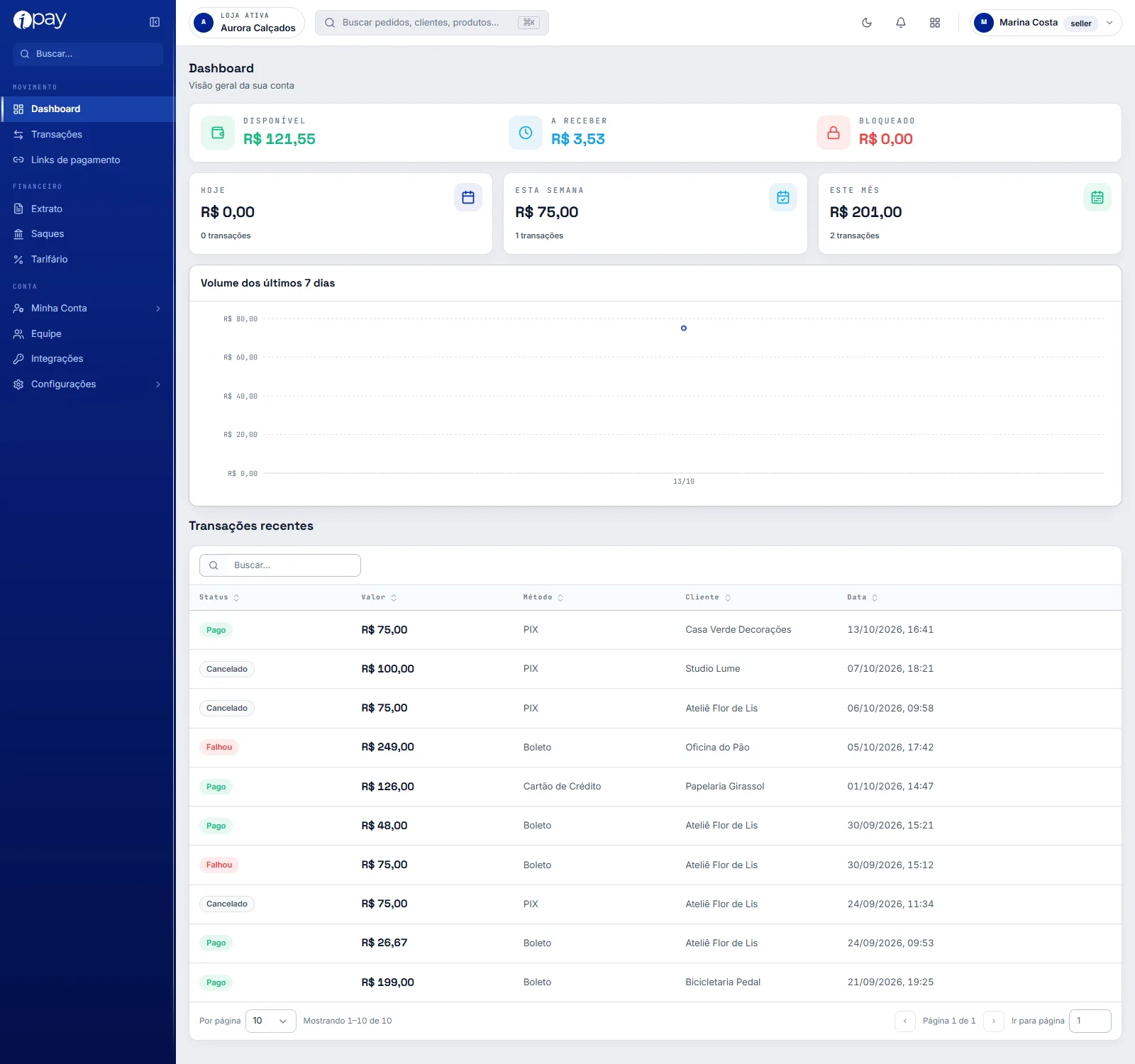Click the clock icon beside A Receber
1135x1064 pixels.
click(x=526, y=133)
